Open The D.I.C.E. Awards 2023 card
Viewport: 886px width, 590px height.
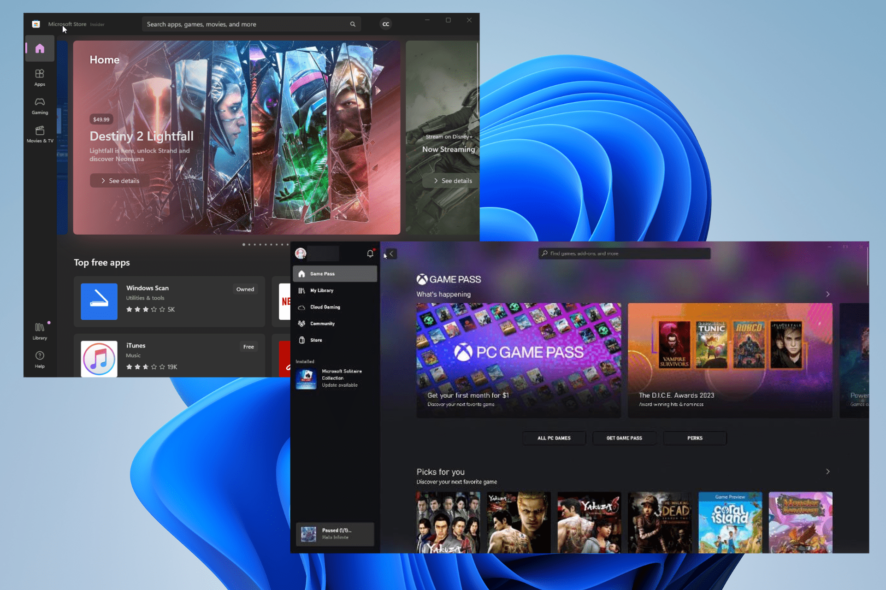pos(730,361)
